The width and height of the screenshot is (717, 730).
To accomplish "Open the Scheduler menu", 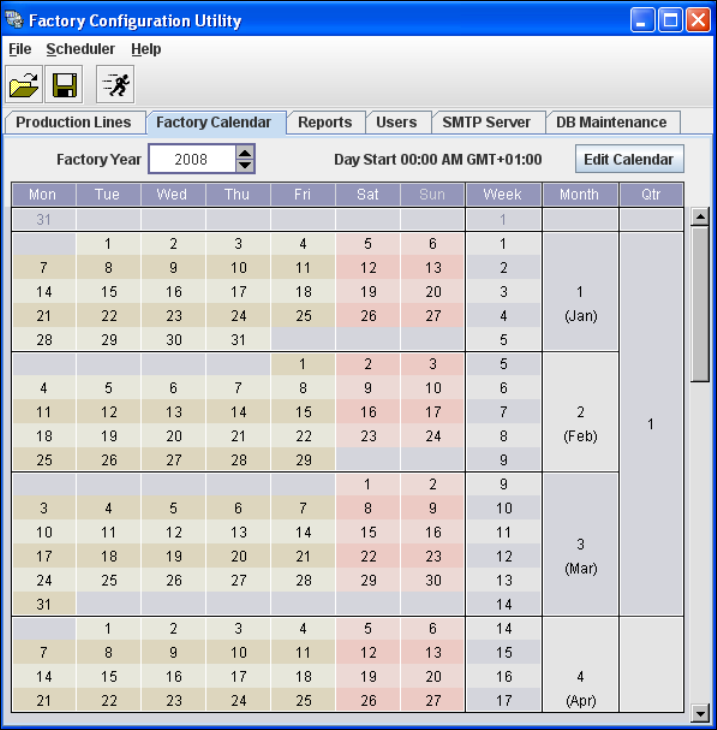I will (x=80, y=49).
